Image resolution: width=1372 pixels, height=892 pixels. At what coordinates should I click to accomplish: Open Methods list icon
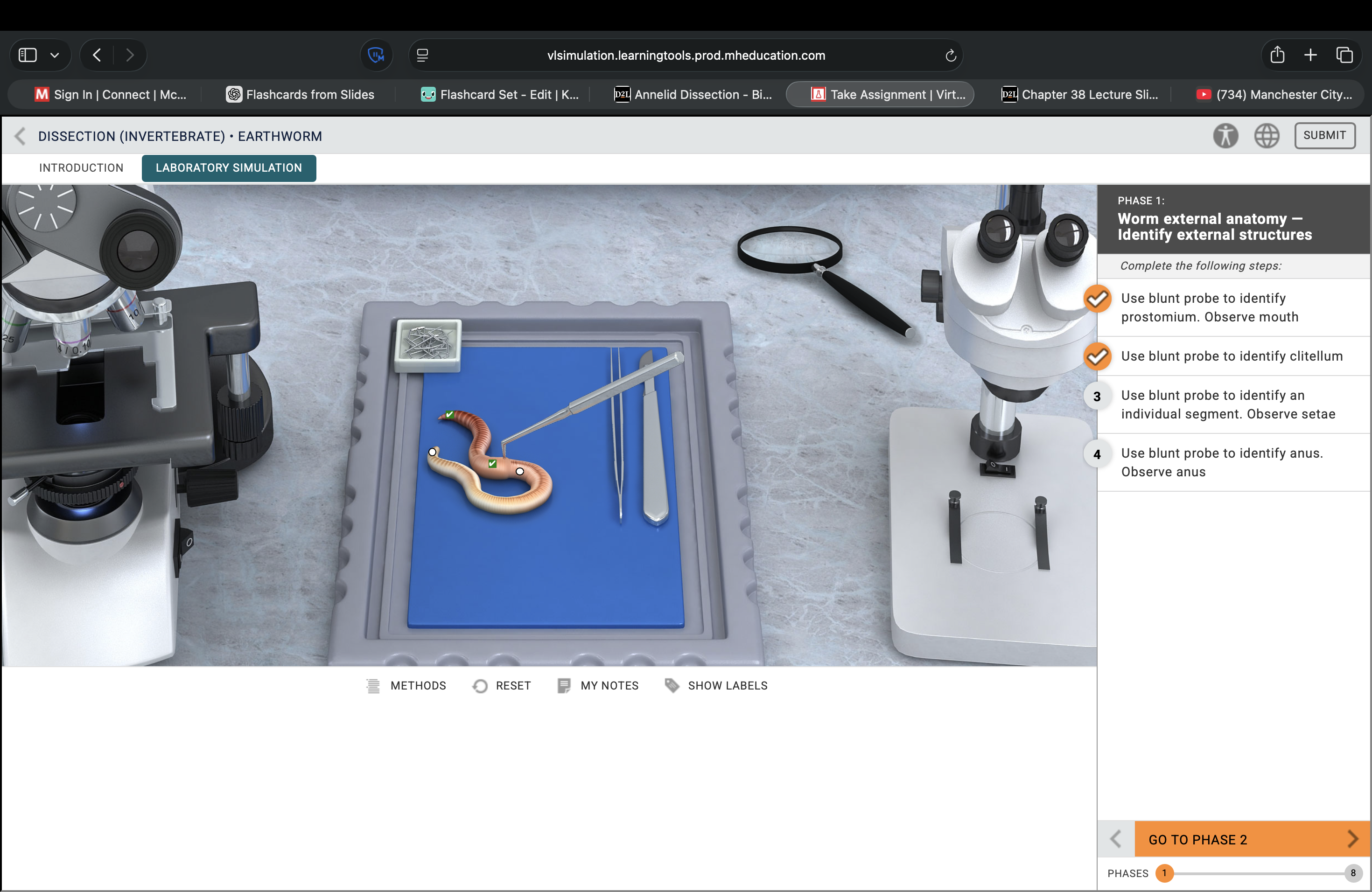click(373, 686)
